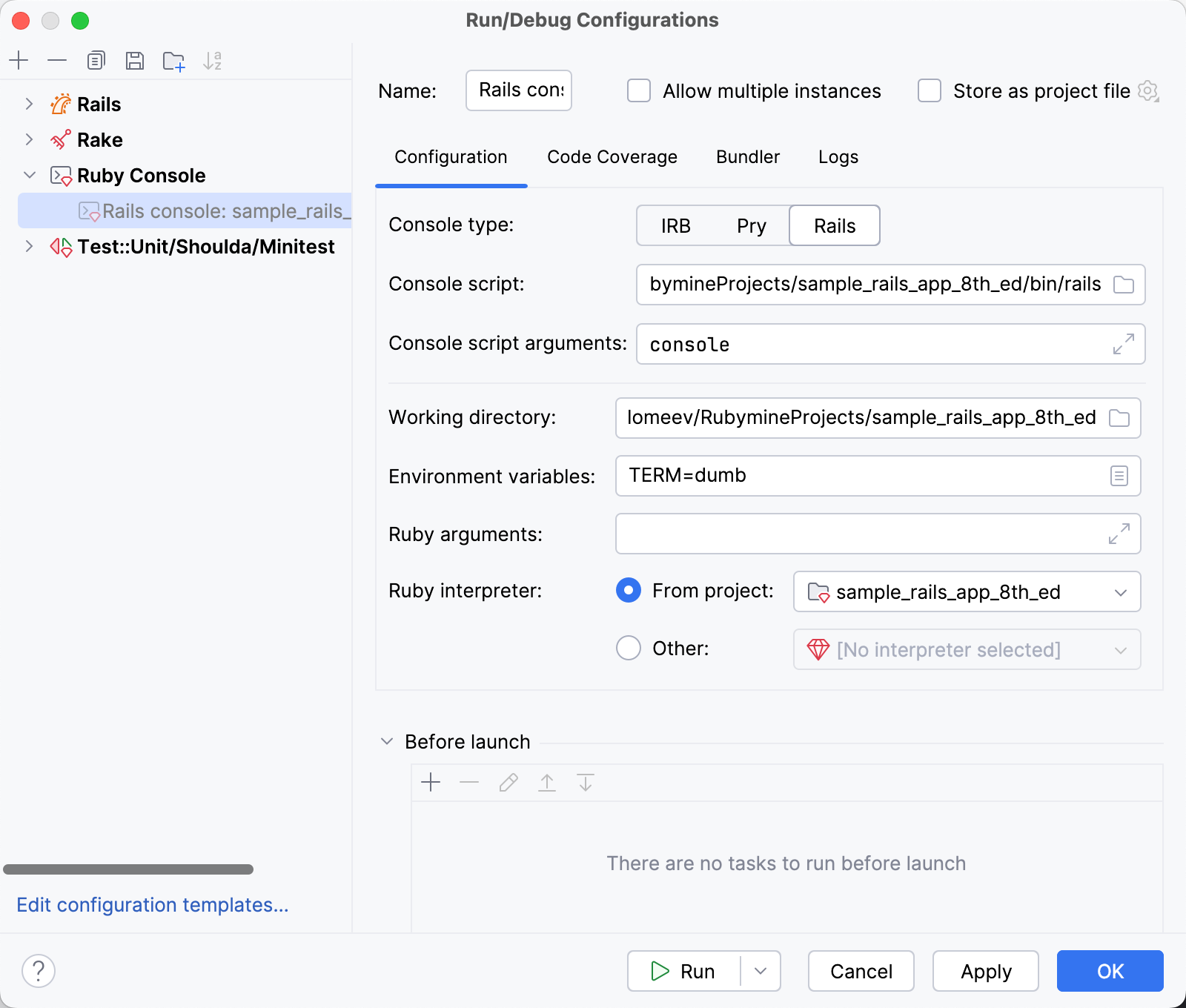Copy the selected run configuration

[96, 60]
